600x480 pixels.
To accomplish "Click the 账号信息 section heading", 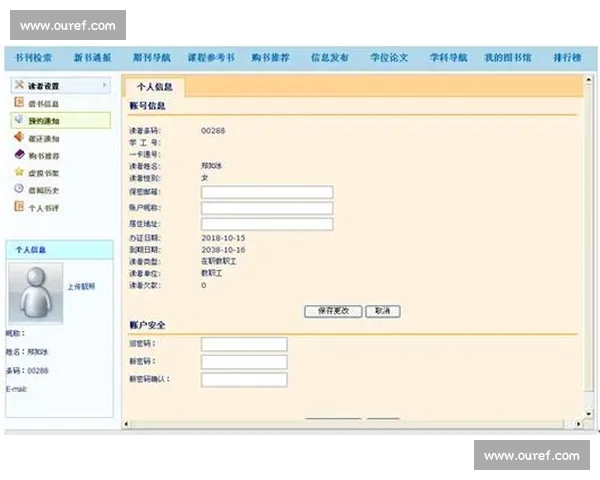I will [x=147, y=106].
